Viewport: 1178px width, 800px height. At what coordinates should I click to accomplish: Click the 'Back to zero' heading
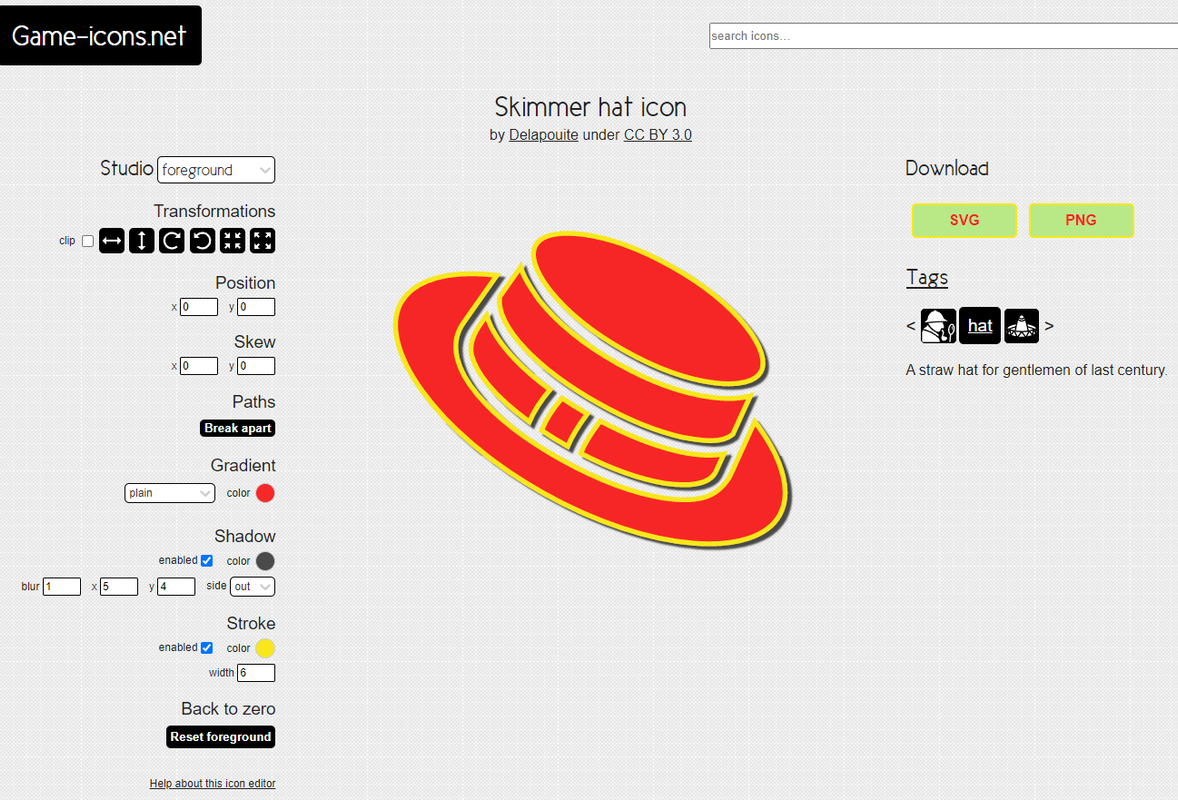[x=228, y=709]
